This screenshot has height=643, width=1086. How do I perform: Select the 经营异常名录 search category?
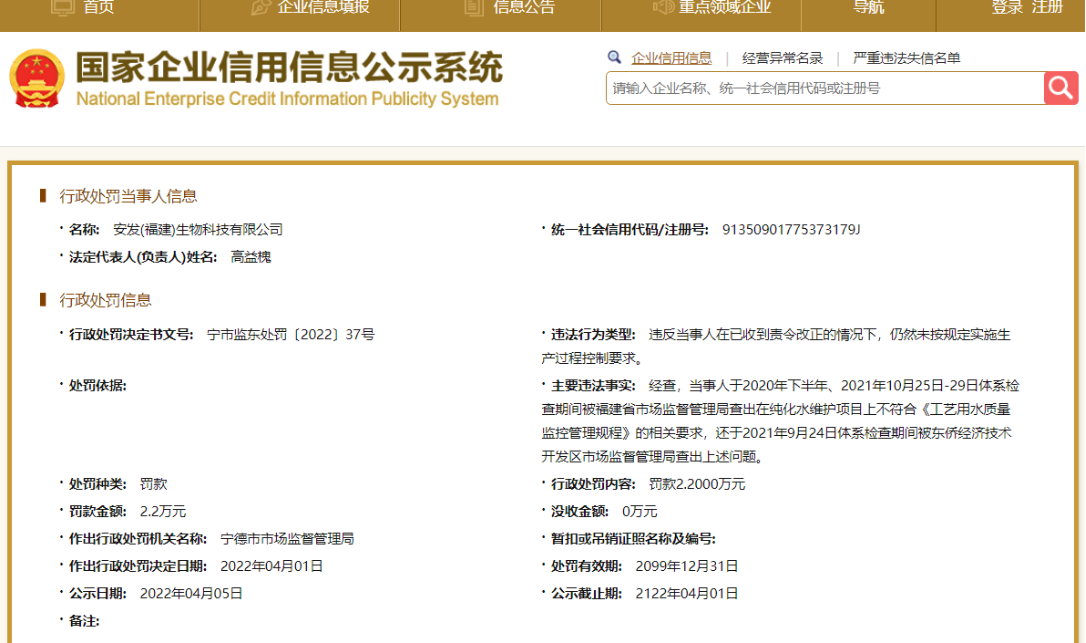783,58
